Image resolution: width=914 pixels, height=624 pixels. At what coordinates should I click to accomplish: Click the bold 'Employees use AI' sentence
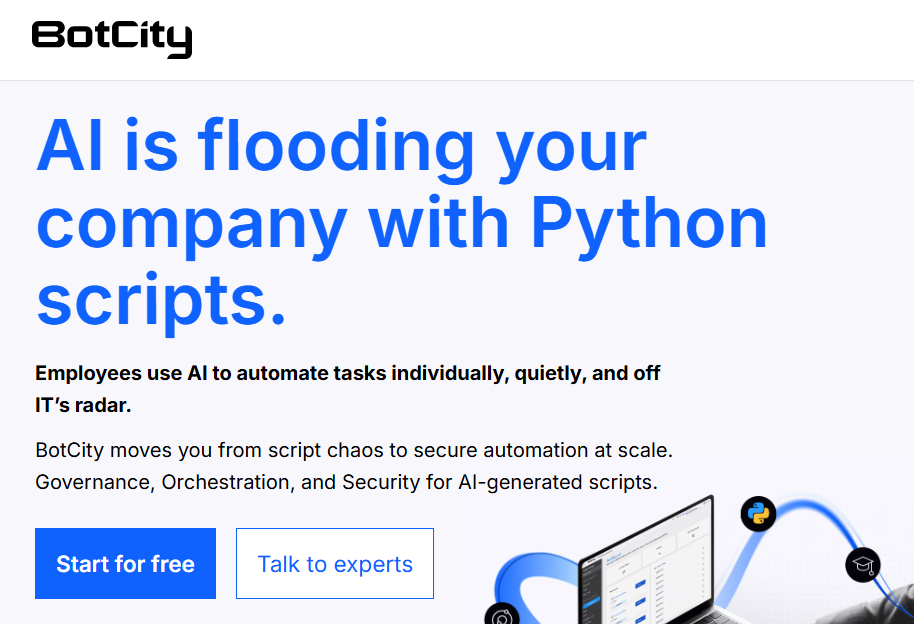pyautogui.click(x=347, y=374)
